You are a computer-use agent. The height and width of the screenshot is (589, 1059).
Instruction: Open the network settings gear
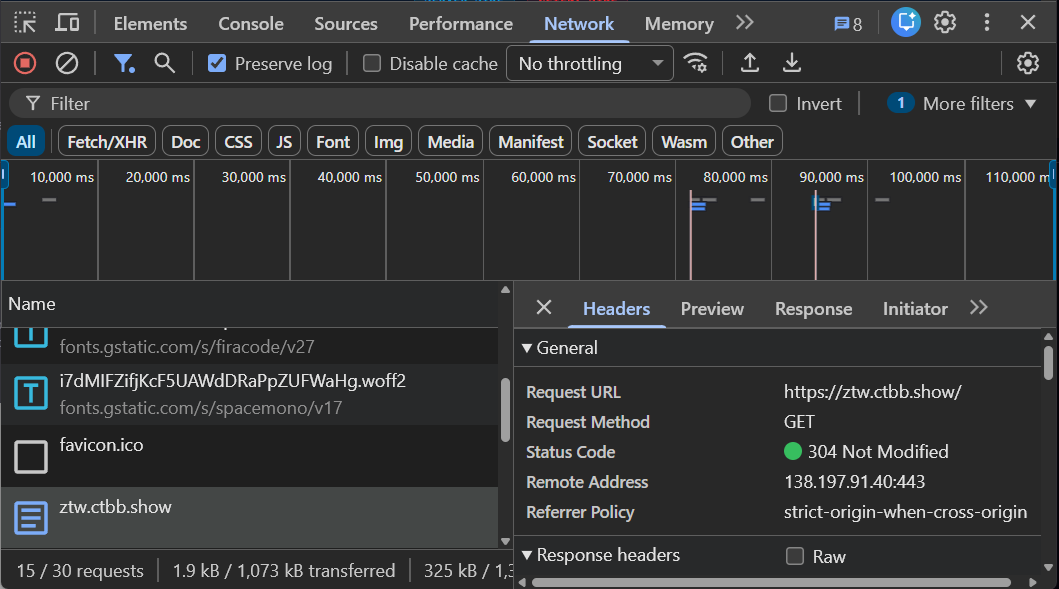[1028, 63]
